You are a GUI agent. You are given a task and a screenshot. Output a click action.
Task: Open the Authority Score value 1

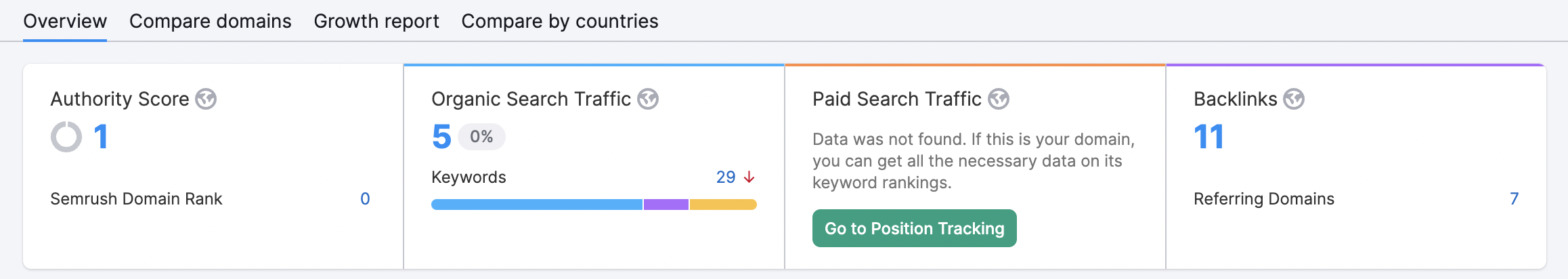(x=101, y=137)
